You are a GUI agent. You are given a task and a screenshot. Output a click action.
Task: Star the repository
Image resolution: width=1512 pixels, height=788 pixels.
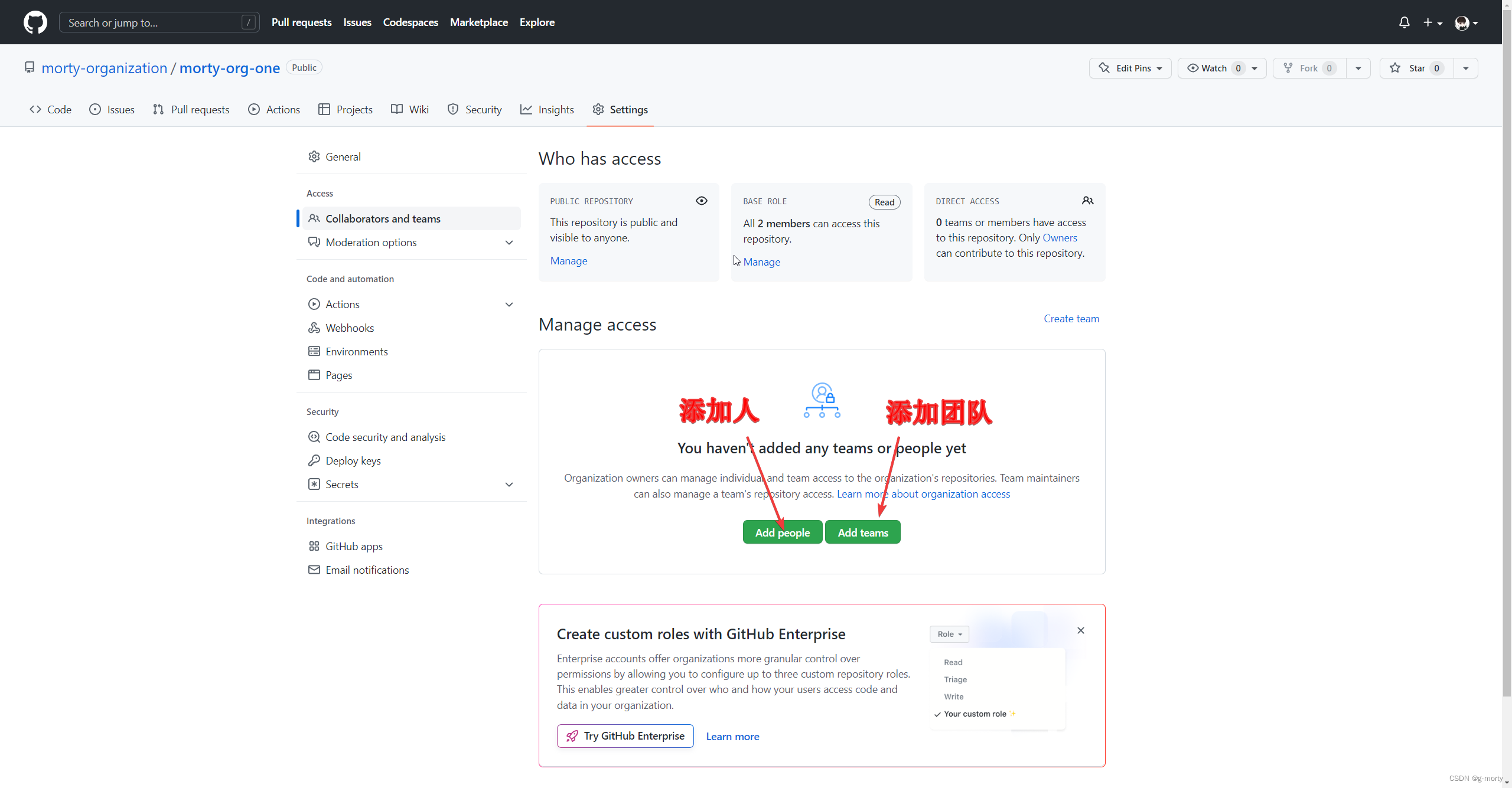click(x=1416, y=68)
